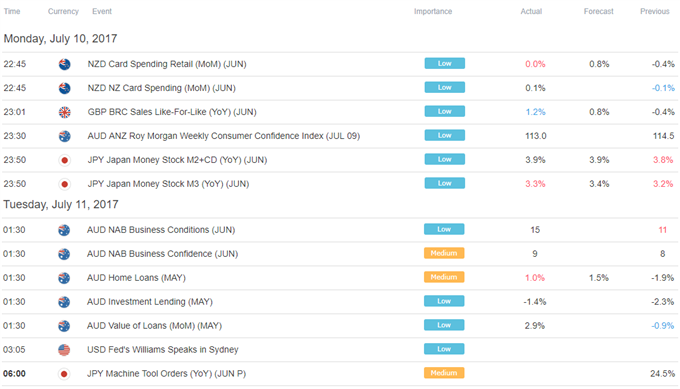Click New Zealand flag beside Card Spending Retail

[65, 64]
